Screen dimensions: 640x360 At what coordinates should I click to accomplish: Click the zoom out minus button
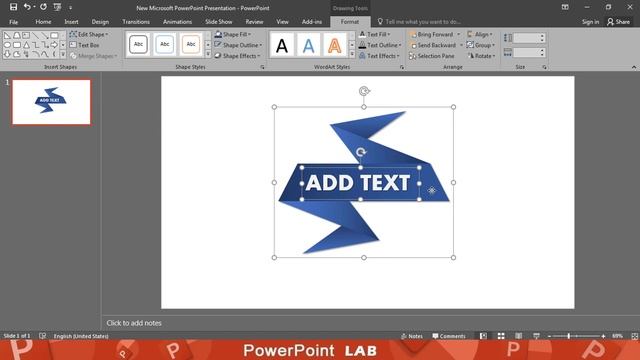[x=549, y=336]
